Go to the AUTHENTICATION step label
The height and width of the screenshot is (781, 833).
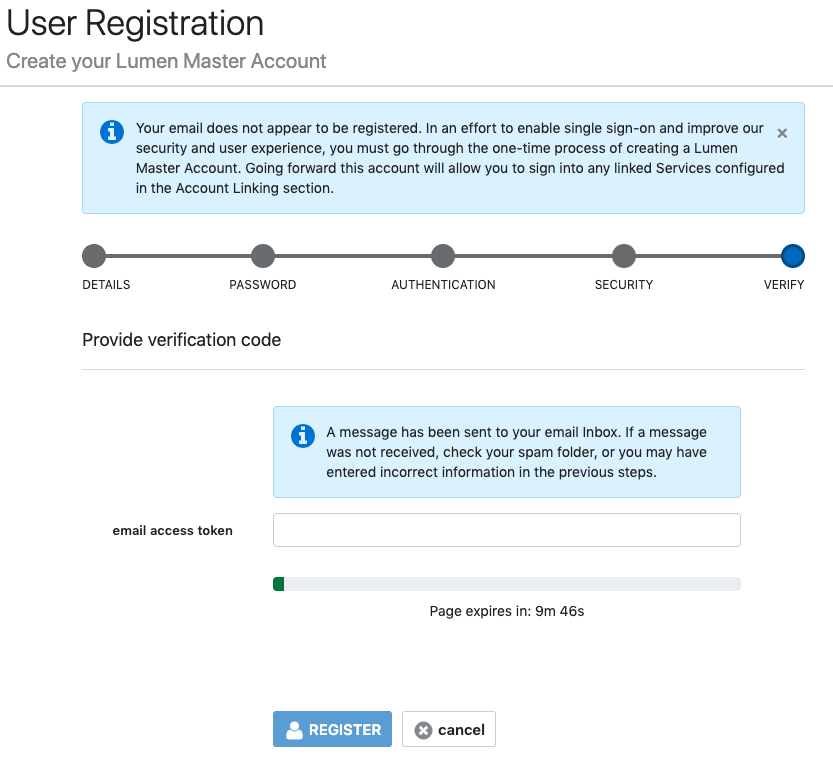click(x=444, y=285)
